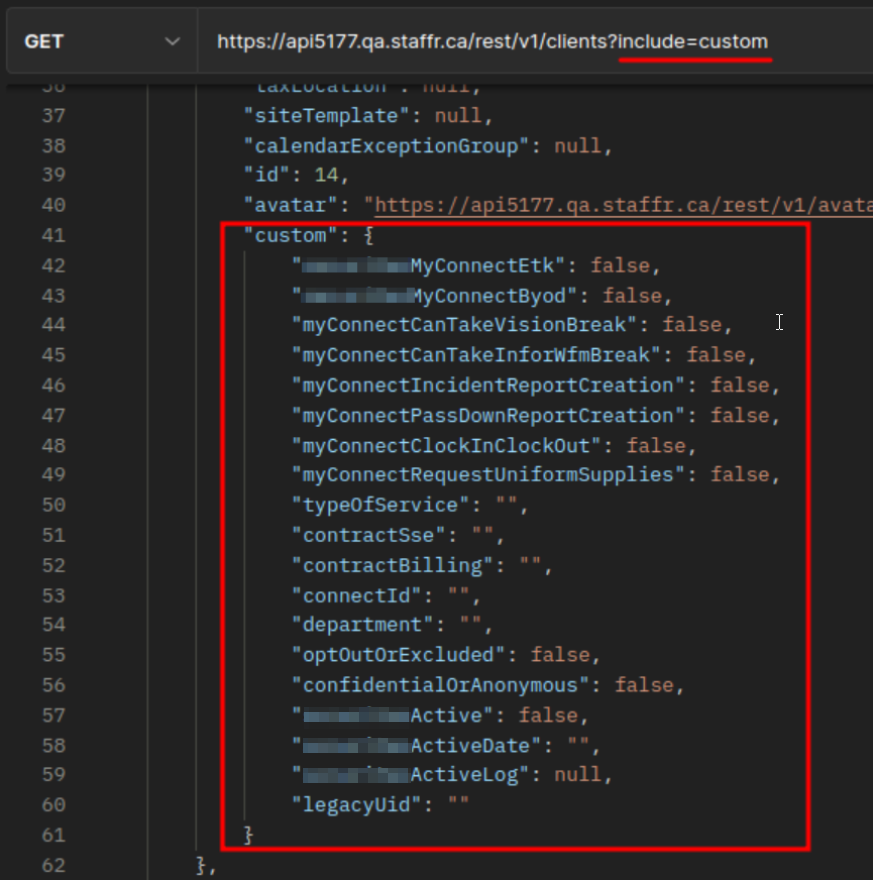
Task: Click the MyConnectByod key on line 43
Action: click(434, 296)
